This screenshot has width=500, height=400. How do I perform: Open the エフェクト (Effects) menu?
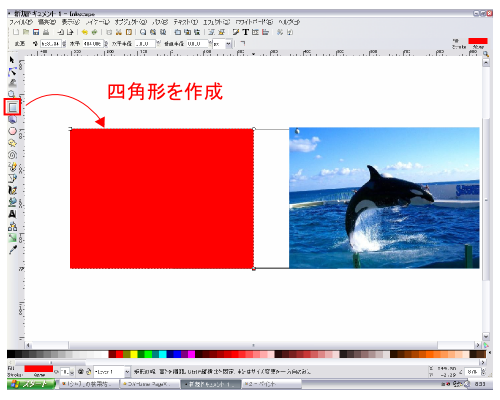(216, 22)
